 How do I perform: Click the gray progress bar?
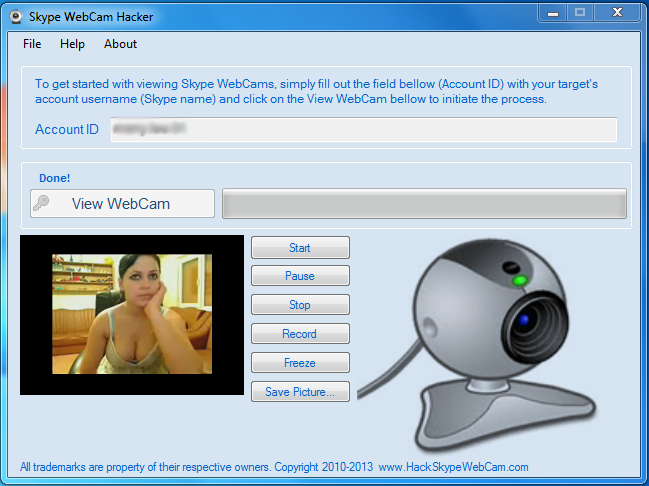pyautogui.click(x=424, y=204)
